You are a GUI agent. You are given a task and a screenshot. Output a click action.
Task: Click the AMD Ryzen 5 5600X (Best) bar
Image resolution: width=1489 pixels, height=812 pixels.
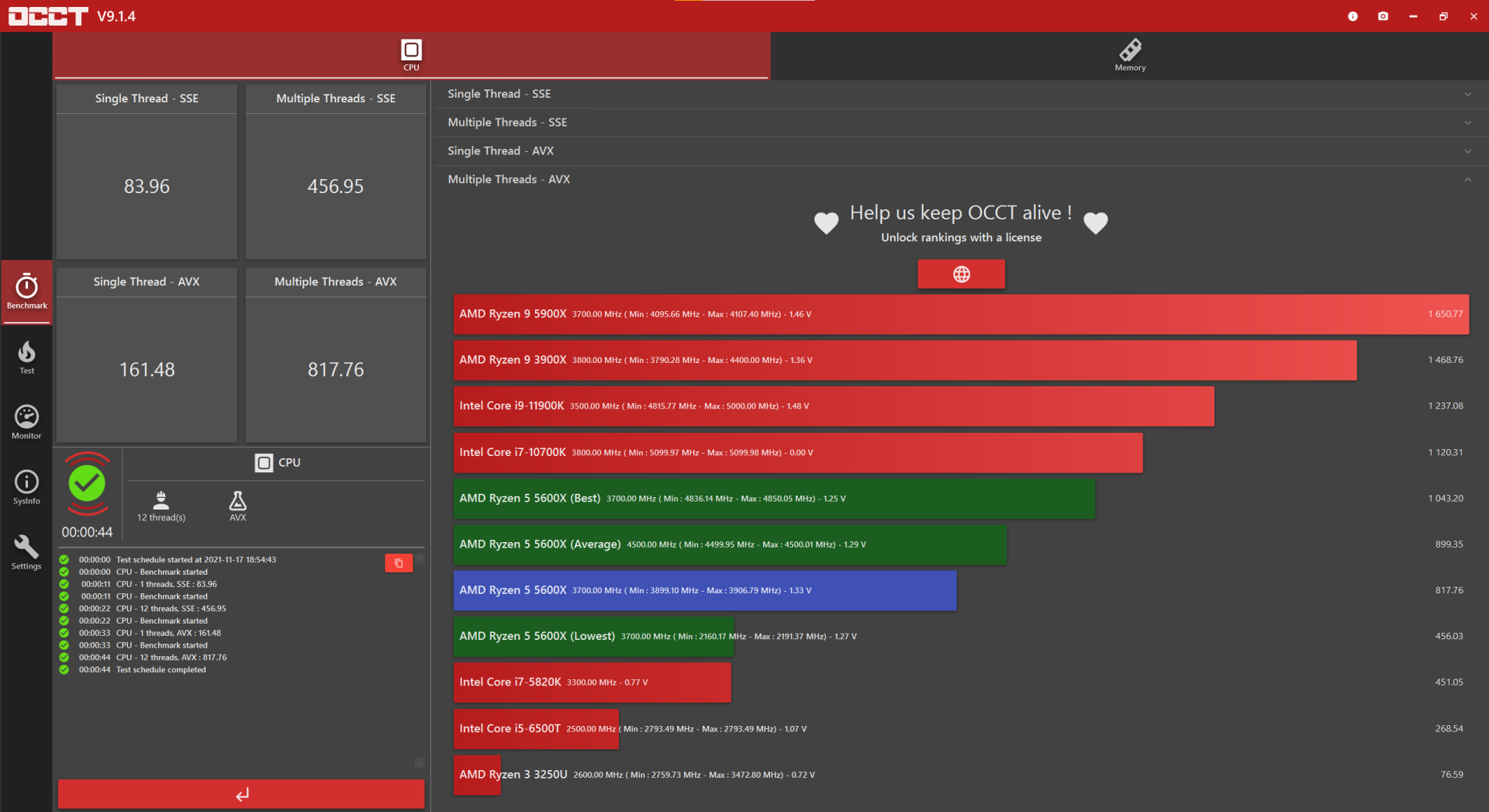[x=774, y=498]
